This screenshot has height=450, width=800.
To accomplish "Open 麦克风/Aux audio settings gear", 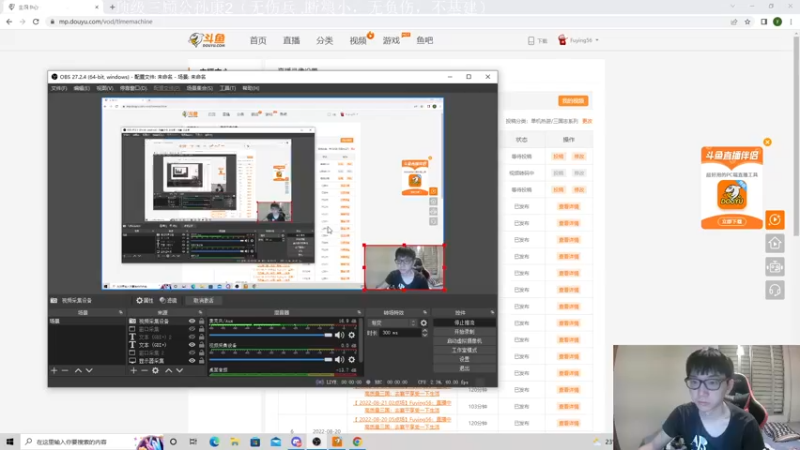I will tap(352, 335).
